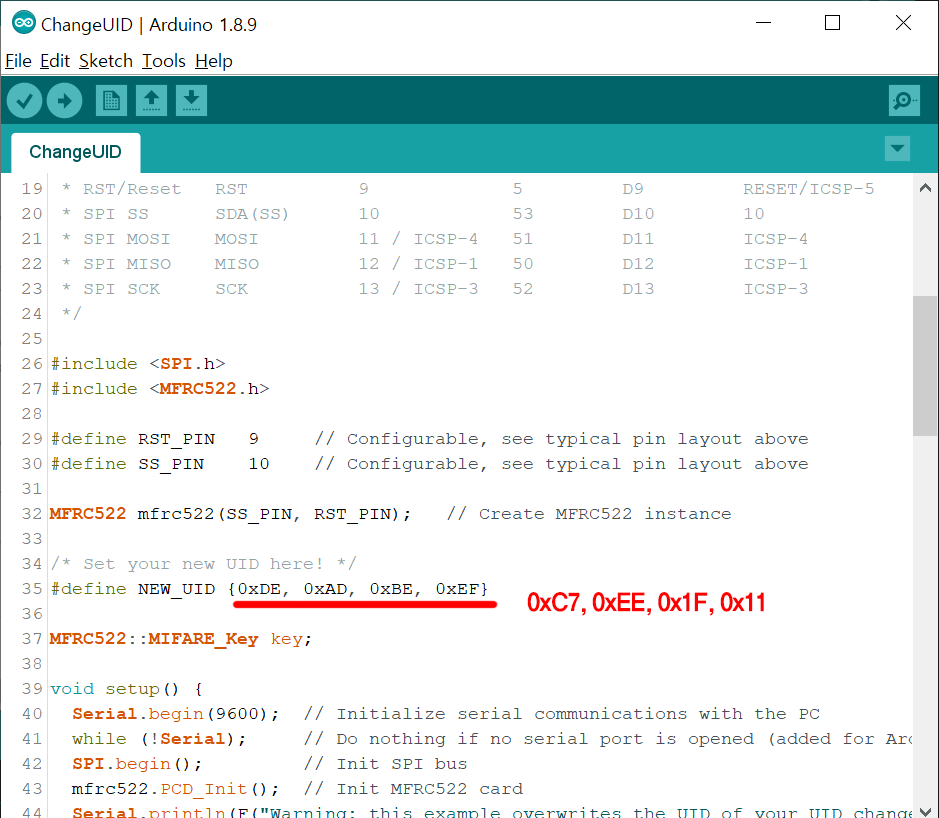939x818 pixels.
Task: Click on empty line number 25
Action: pyautogui.click(x=32, y=340)
